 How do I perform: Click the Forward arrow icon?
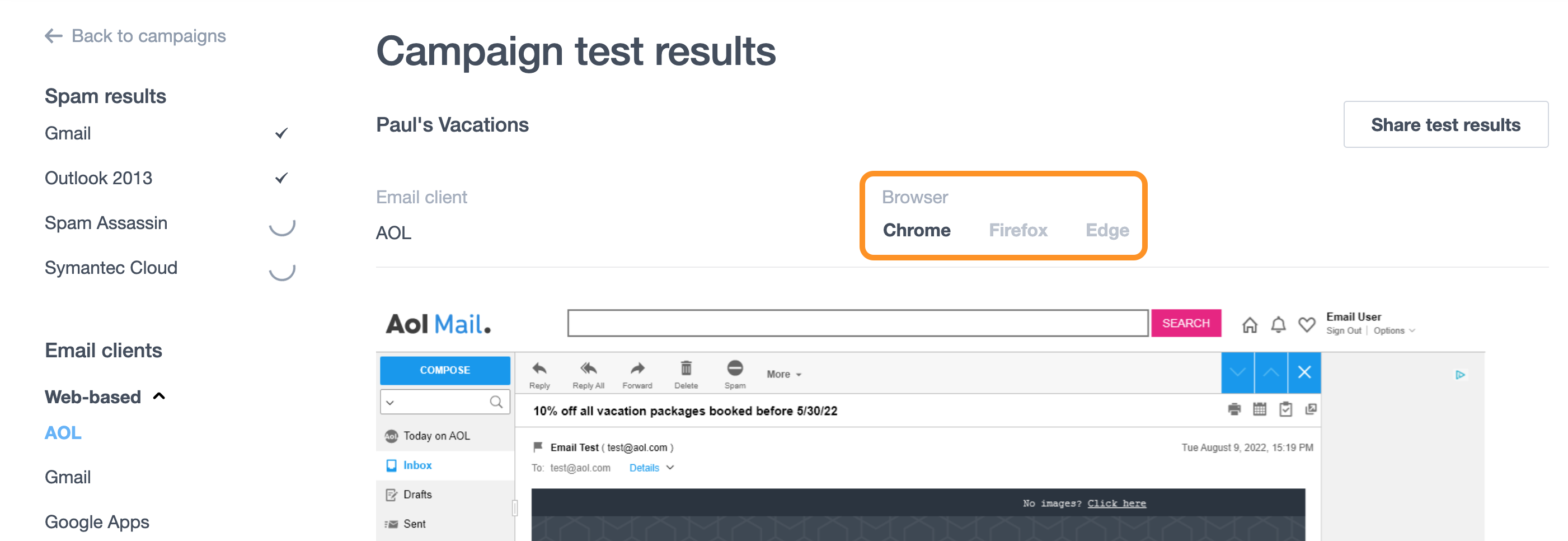click(637, 369)
